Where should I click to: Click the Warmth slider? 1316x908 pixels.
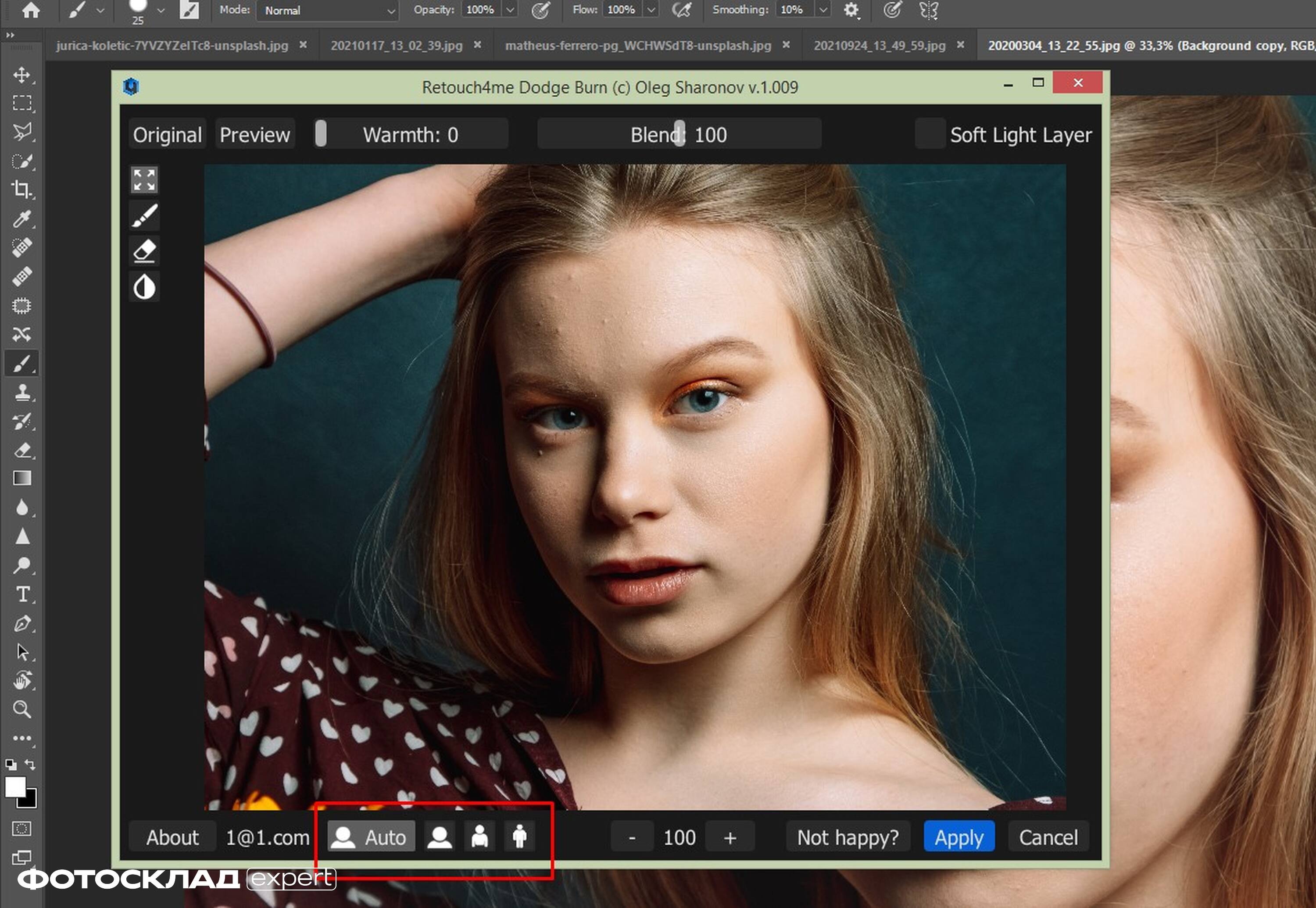[x=410, y=134]
